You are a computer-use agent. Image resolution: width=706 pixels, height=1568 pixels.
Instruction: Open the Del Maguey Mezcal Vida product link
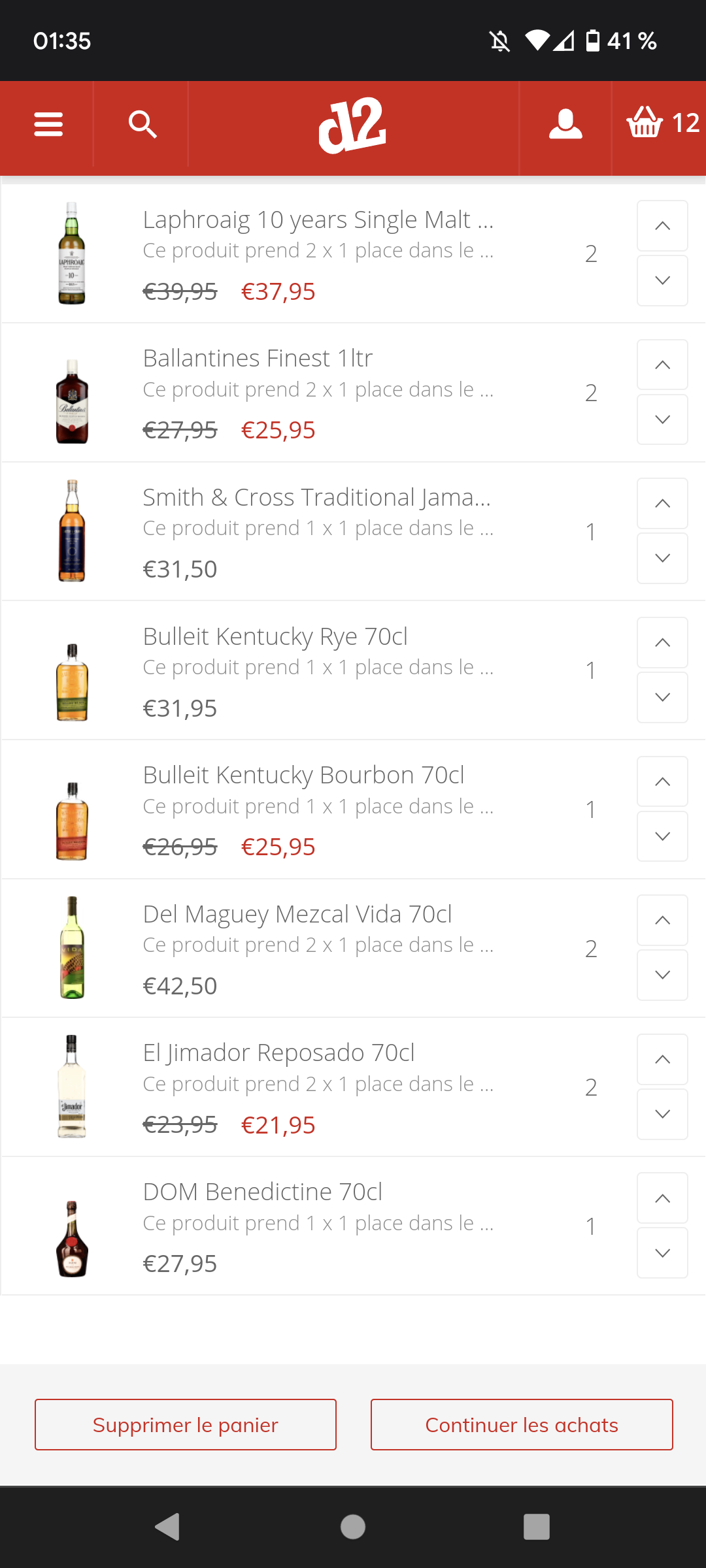[x=297, y=914]
